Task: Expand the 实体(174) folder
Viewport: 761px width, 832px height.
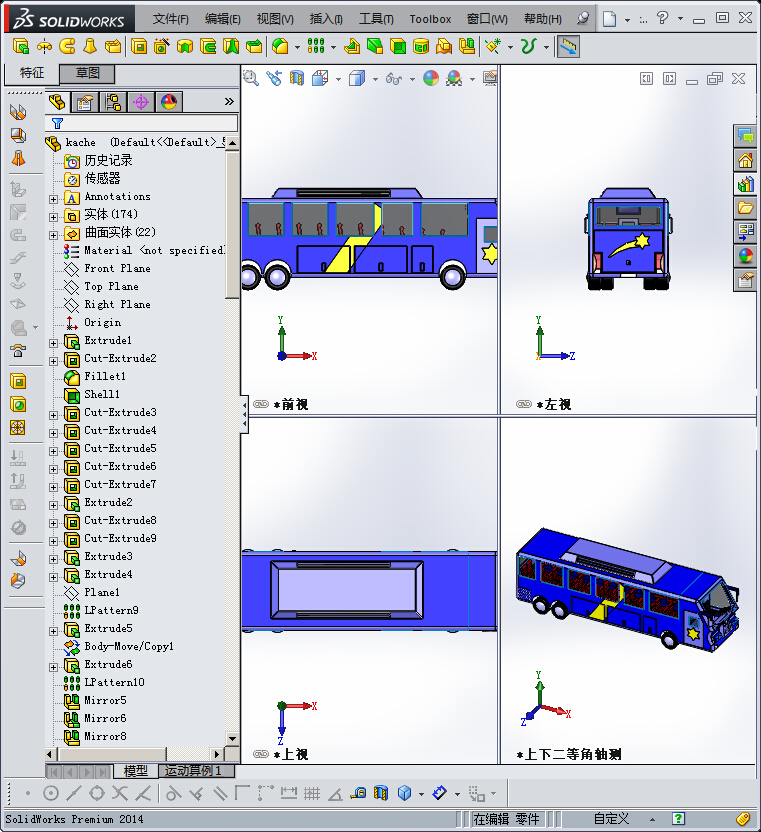Action: coord(53,218)
